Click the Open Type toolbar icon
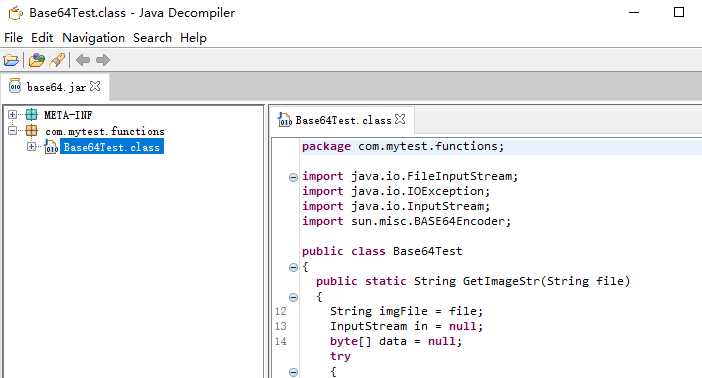 (37, 60)
